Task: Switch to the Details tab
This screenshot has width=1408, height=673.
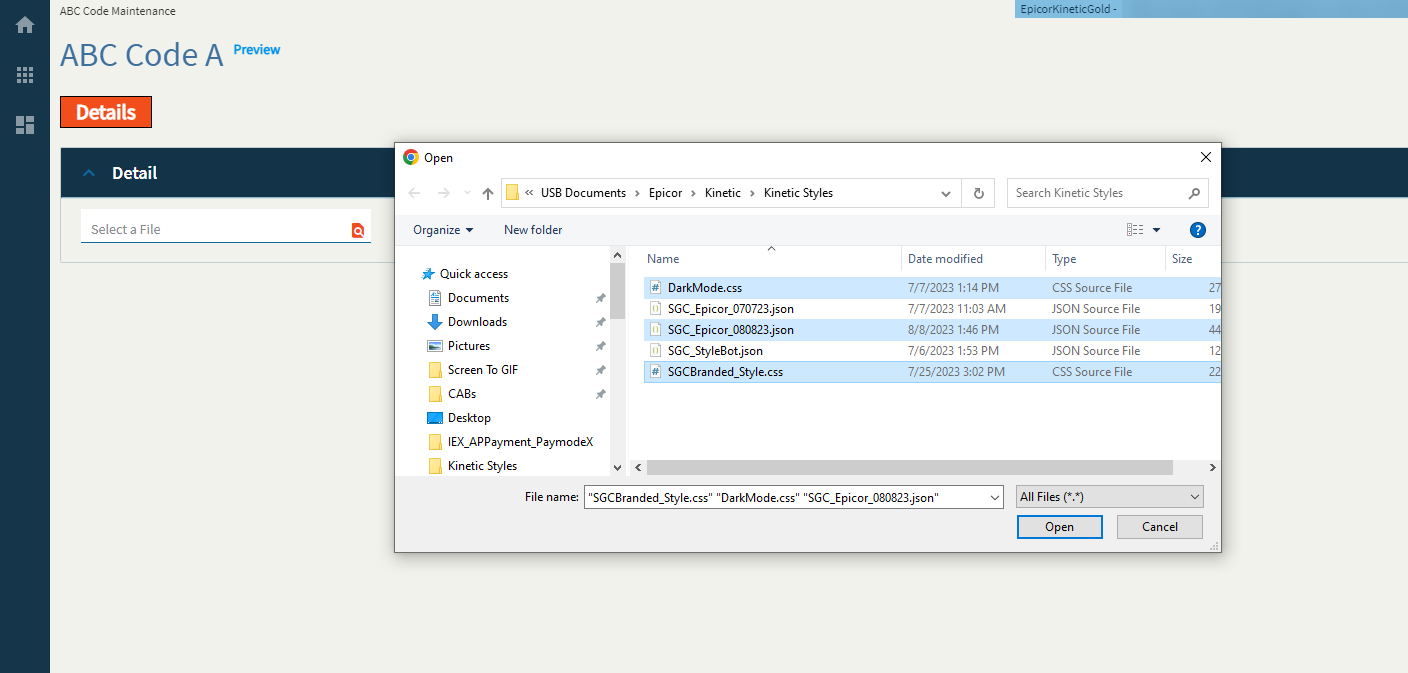Action: [106, 112]
